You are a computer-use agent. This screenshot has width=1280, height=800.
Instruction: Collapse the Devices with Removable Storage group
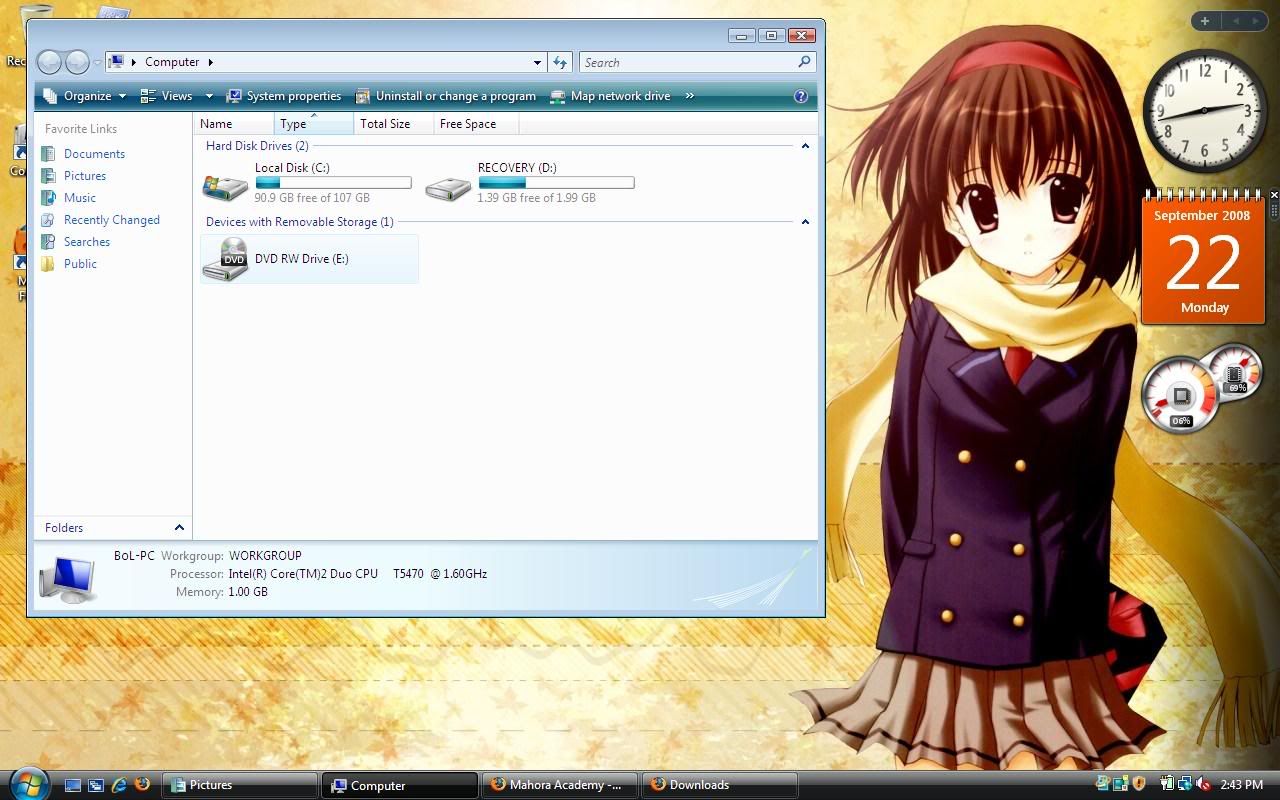(x=805, y=222)
